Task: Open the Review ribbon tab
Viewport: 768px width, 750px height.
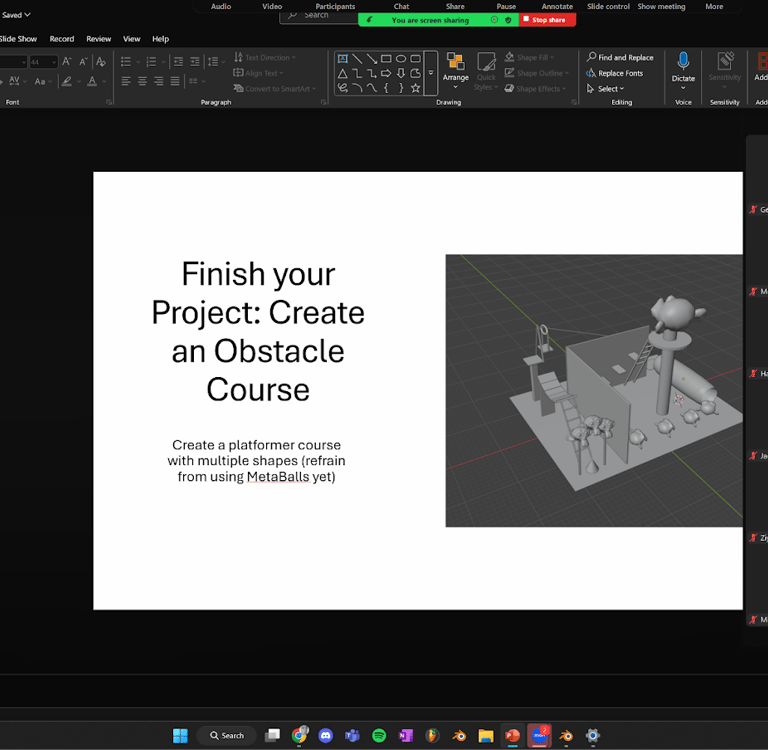Action: point(99,39)
